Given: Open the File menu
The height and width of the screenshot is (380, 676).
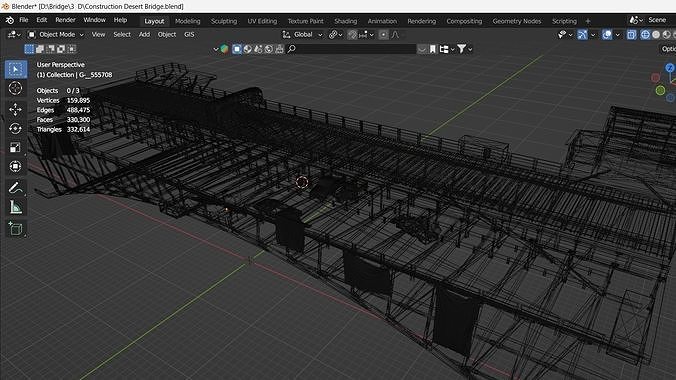Looking at the screenshot, I should (24, 20).
